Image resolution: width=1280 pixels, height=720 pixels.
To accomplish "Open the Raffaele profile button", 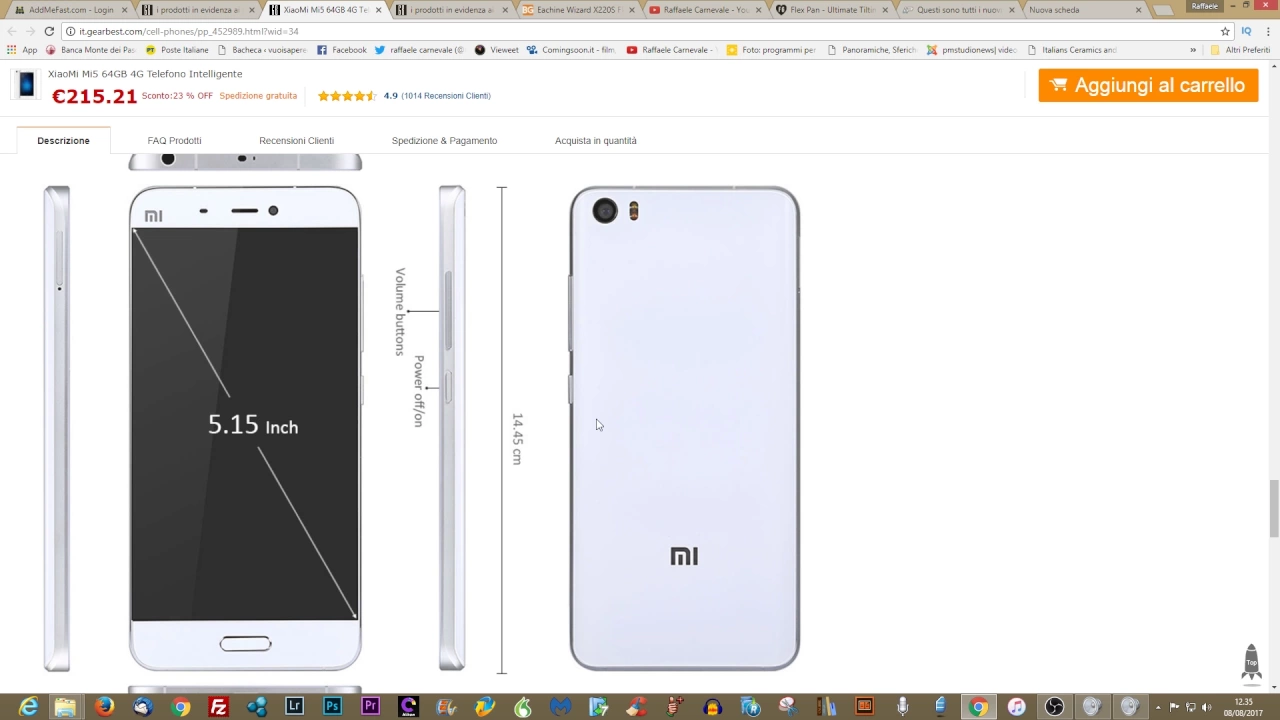I will coord(1204,6).
